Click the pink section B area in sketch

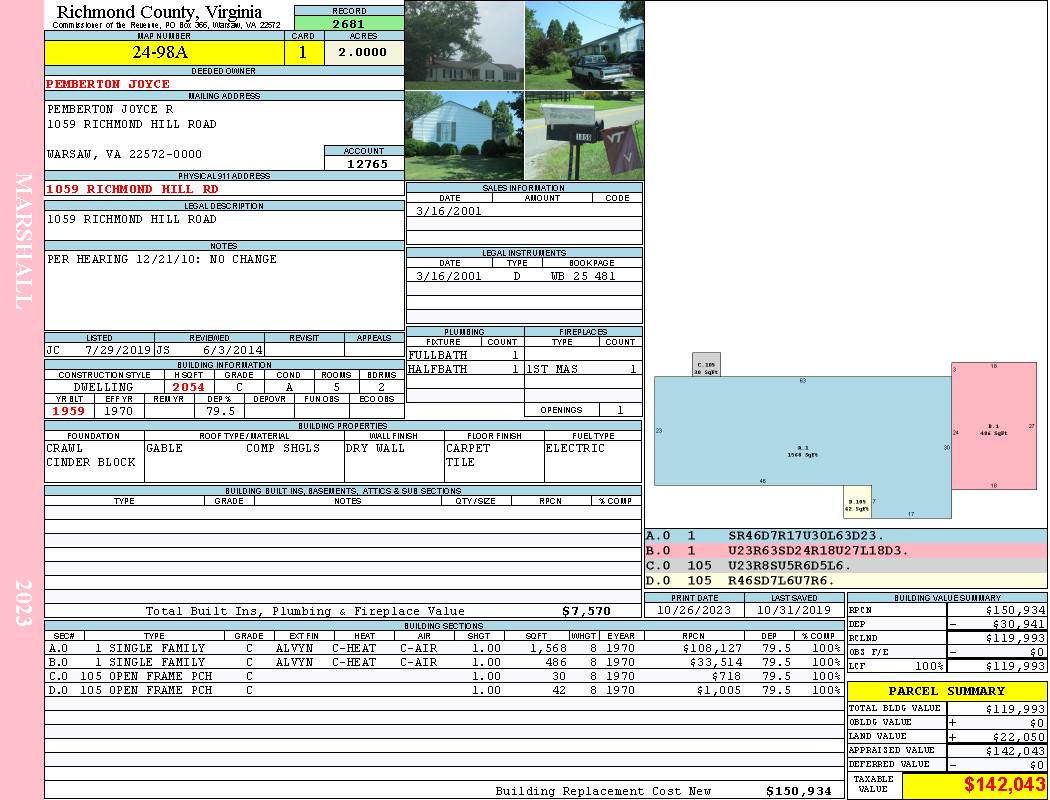992,426
